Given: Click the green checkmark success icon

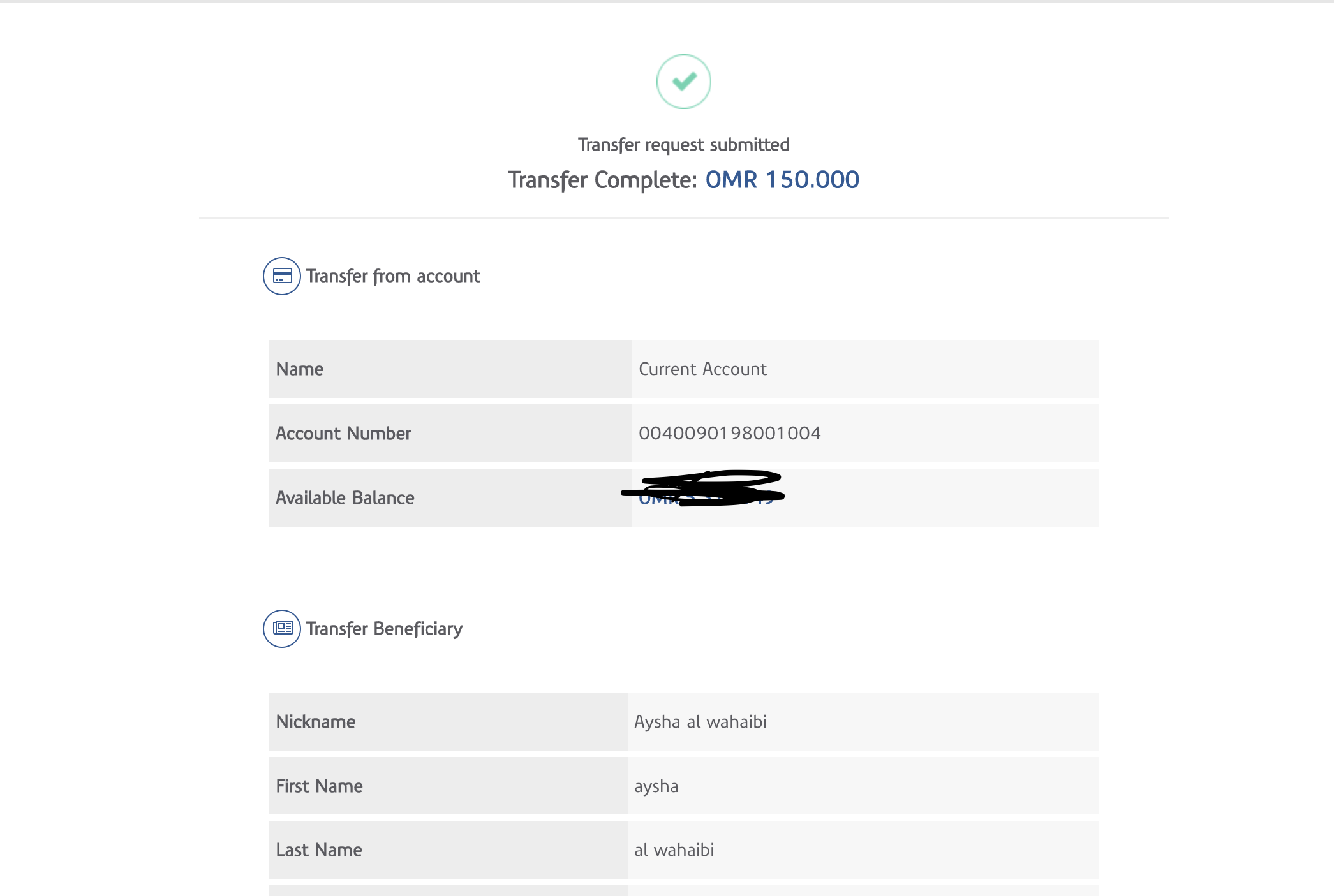Looking at the screenshot, I should 683,82.
